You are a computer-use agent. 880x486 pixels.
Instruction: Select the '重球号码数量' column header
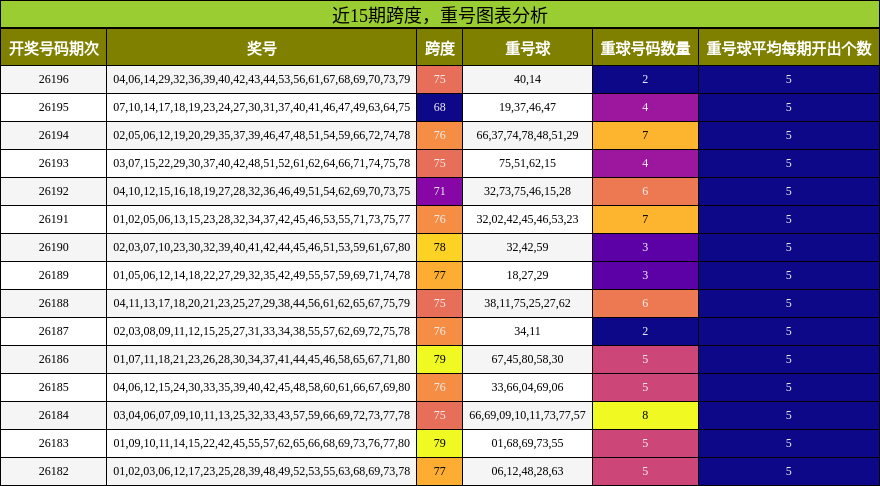pyautogui.click(x=645, y=48)
